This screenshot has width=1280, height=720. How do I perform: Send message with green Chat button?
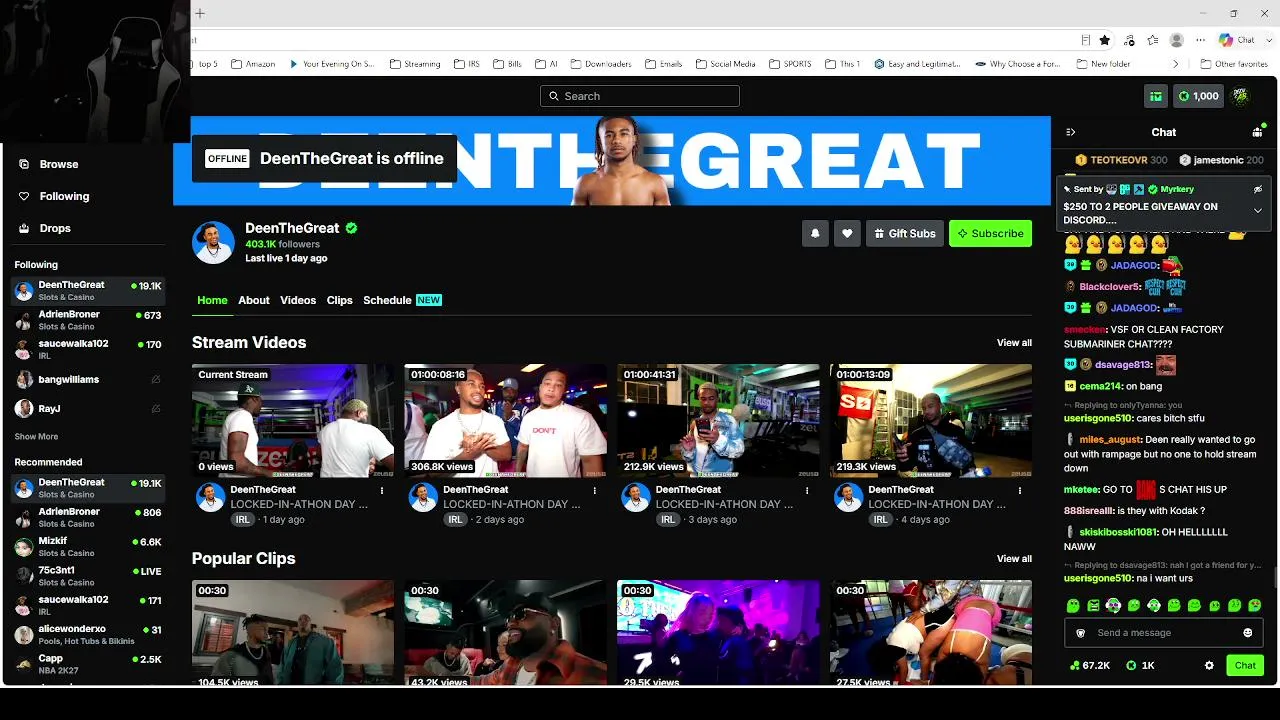(x=1245, y=665)
